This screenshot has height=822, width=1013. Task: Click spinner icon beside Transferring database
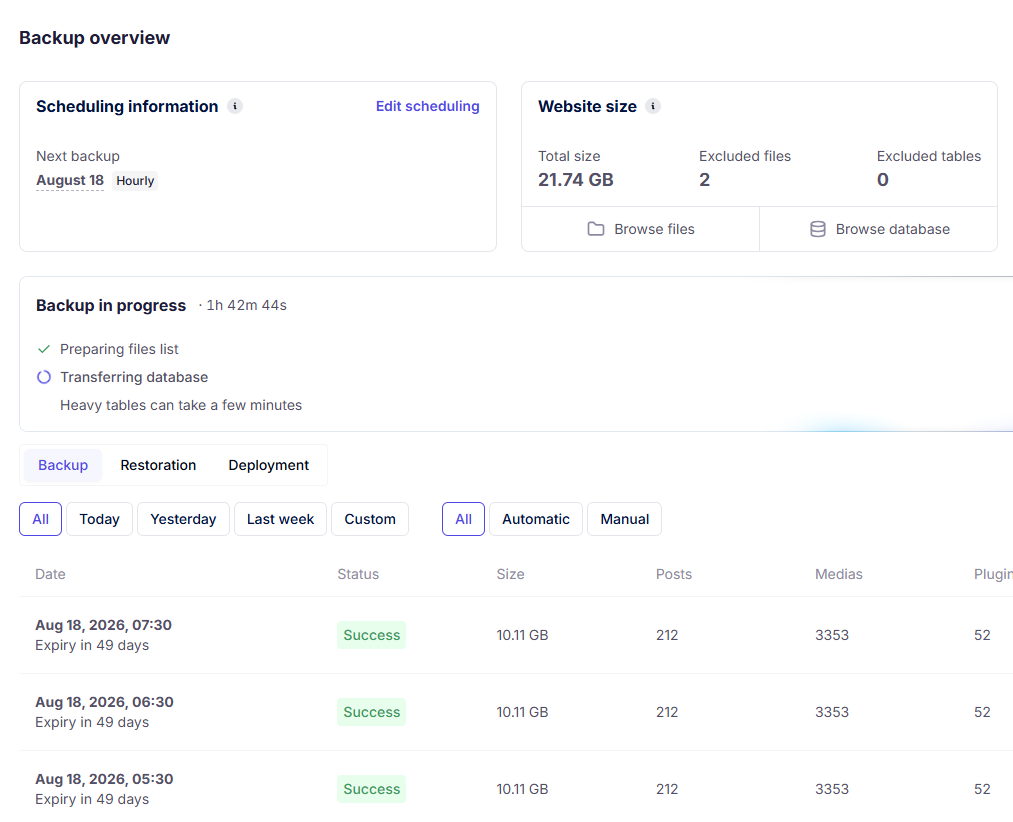click(x=44, y=377)
